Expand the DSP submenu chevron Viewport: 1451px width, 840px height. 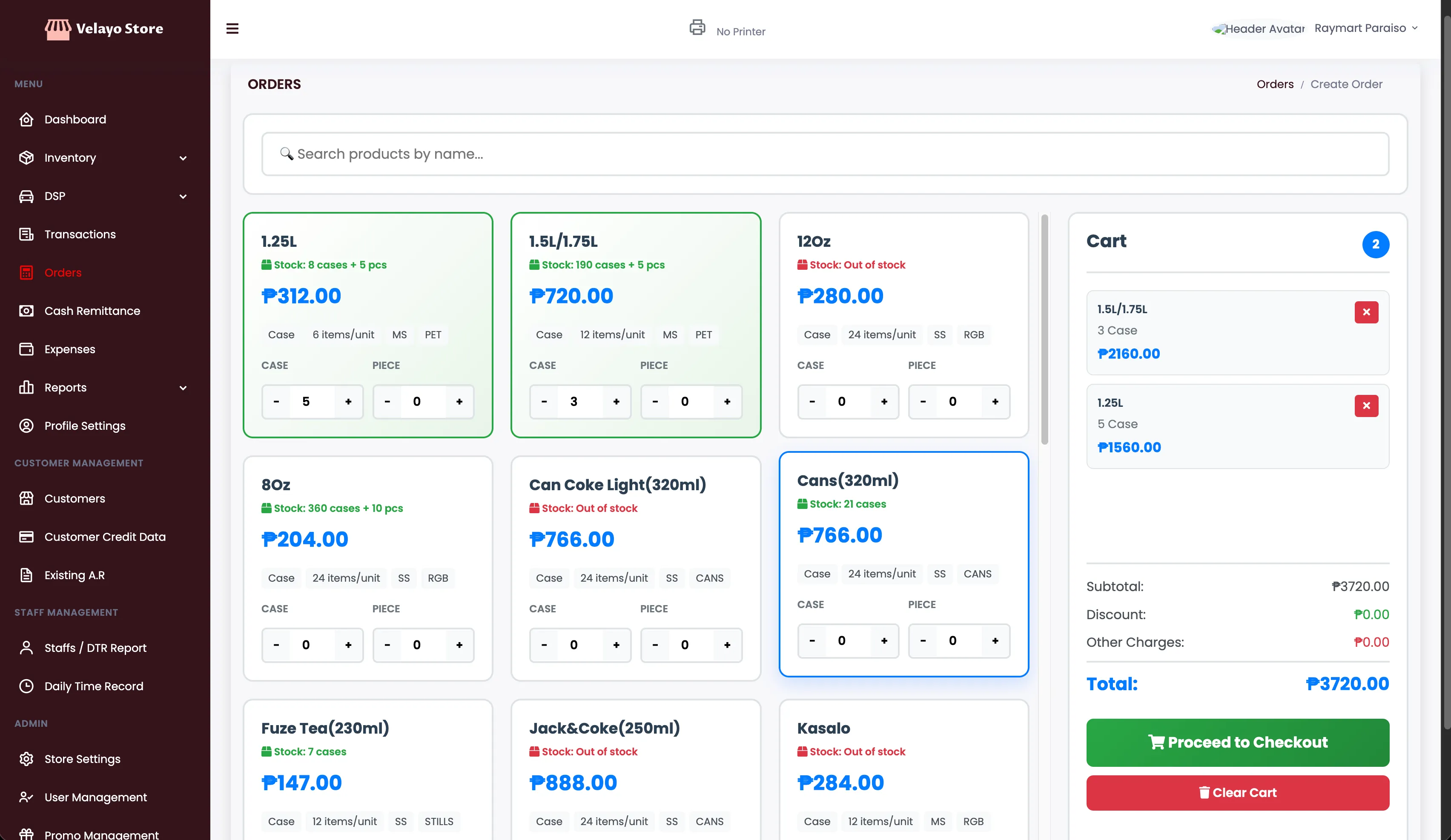click(x=183, y=197)
